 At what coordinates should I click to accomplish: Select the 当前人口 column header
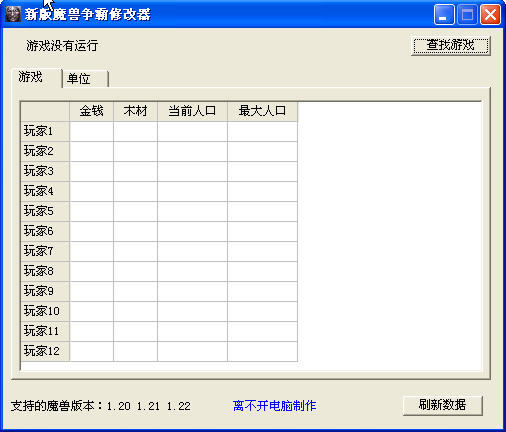(192, 111)
